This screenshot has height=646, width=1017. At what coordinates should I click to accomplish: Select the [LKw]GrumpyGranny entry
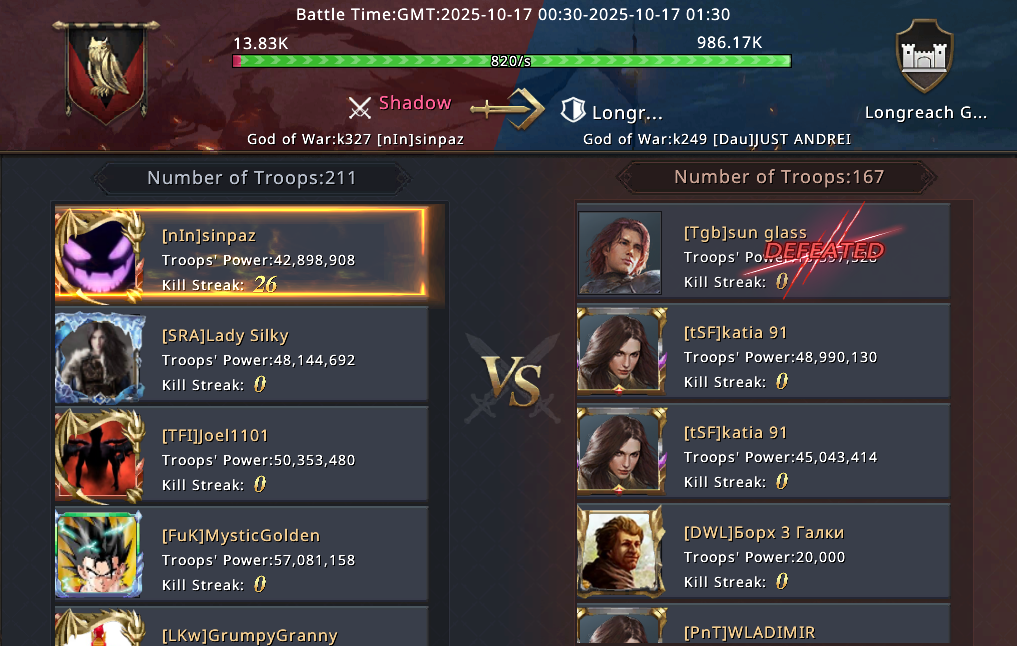pos(241,627)
